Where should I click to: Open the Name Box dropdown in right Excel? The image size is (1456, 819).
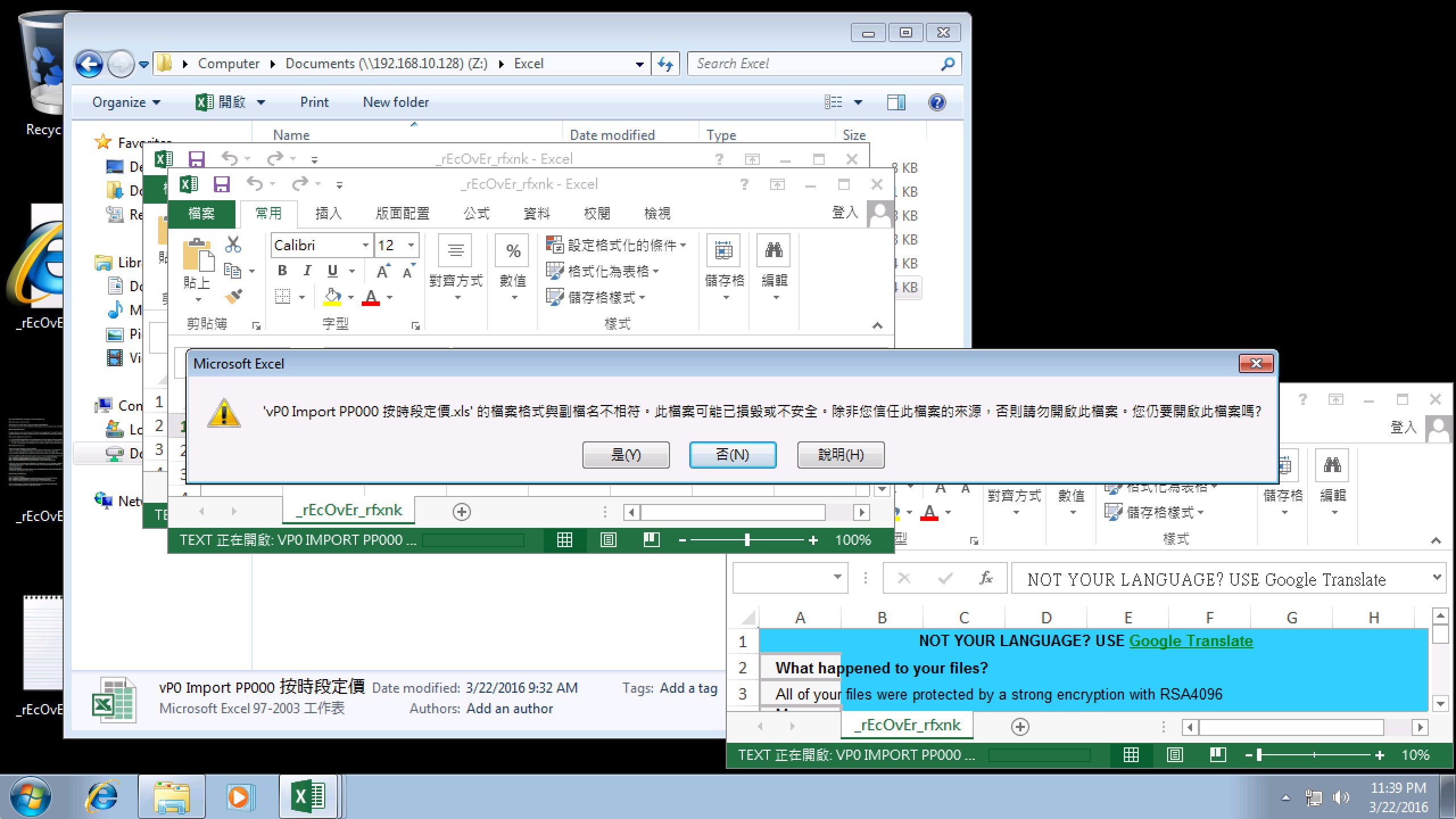coord(837,577)
